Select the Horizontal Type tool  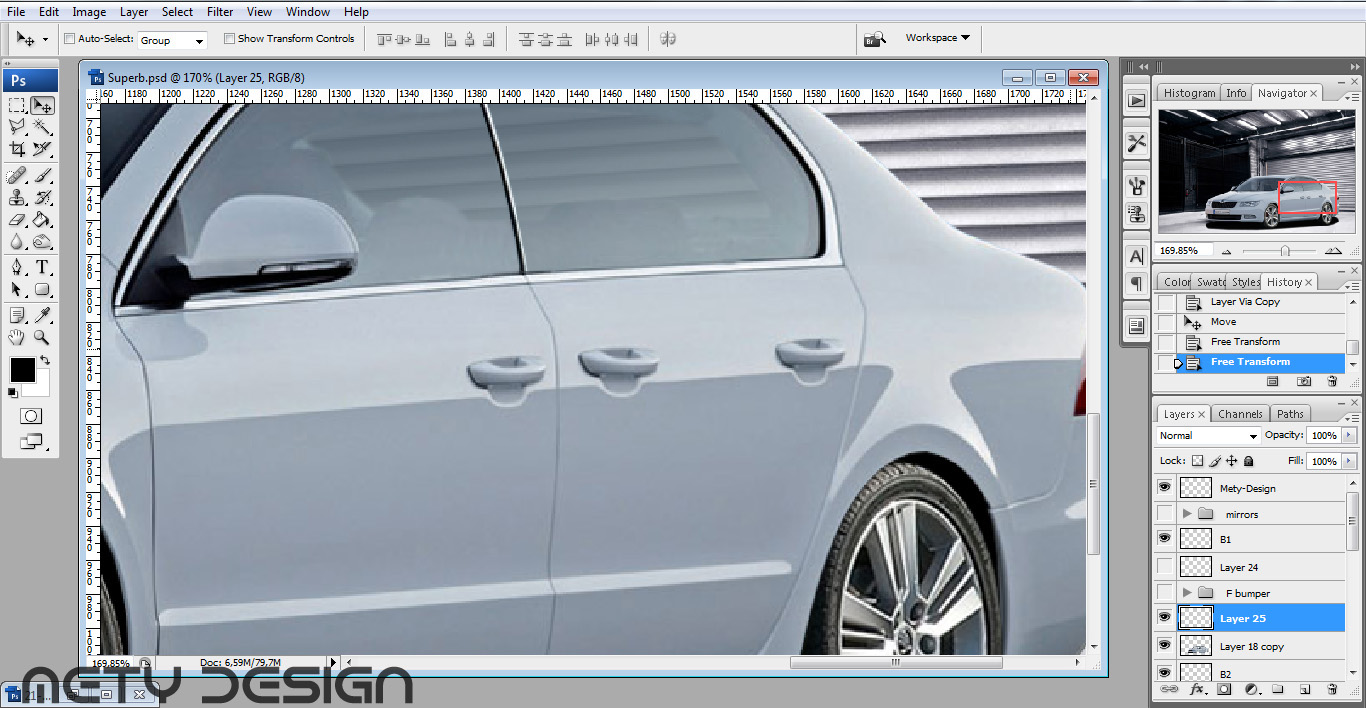42,267
